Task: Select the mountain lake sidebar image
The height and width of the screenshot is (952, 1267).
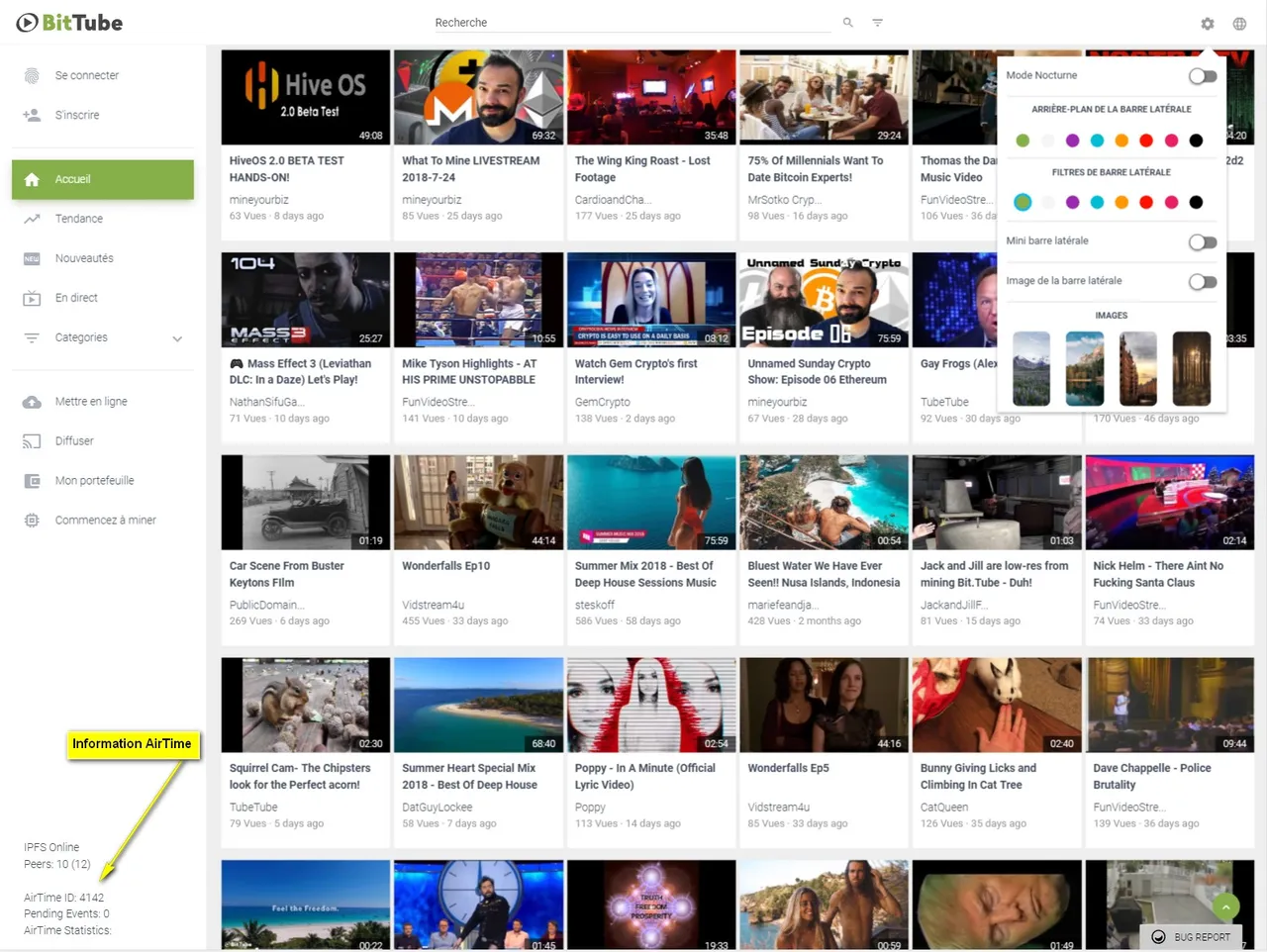Action: click(1085, 368)
